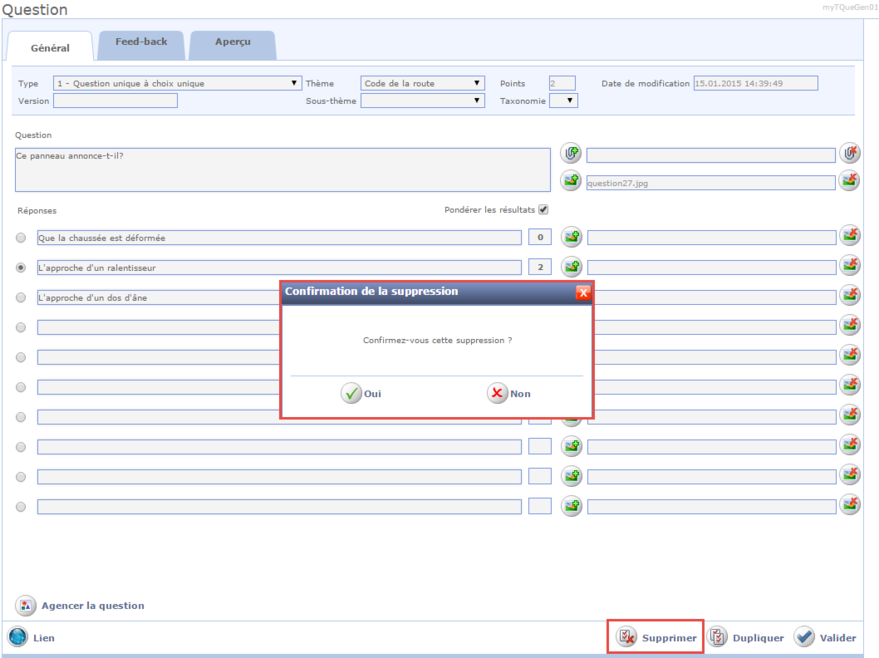Toggle Pondérer les résultats checkbox
Viewport: 879px width, 658px height.
tap(543, 210)
